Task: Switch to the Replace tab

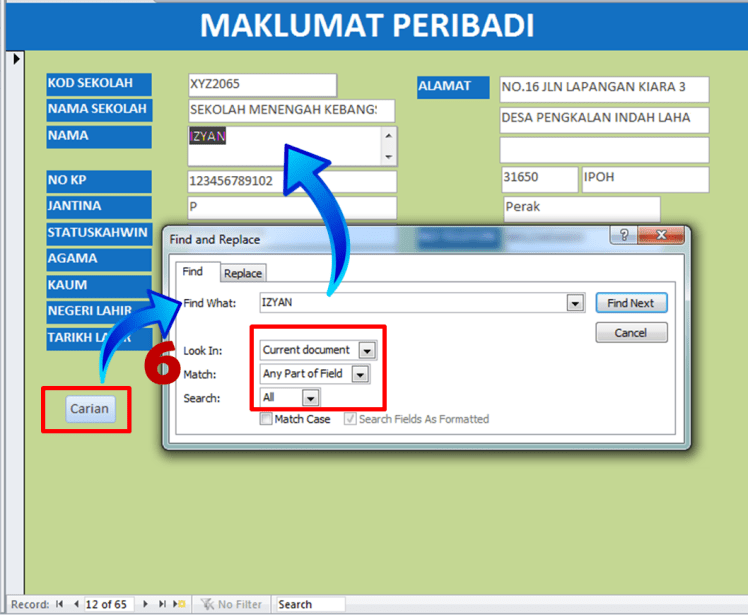Action: point(243,273)
